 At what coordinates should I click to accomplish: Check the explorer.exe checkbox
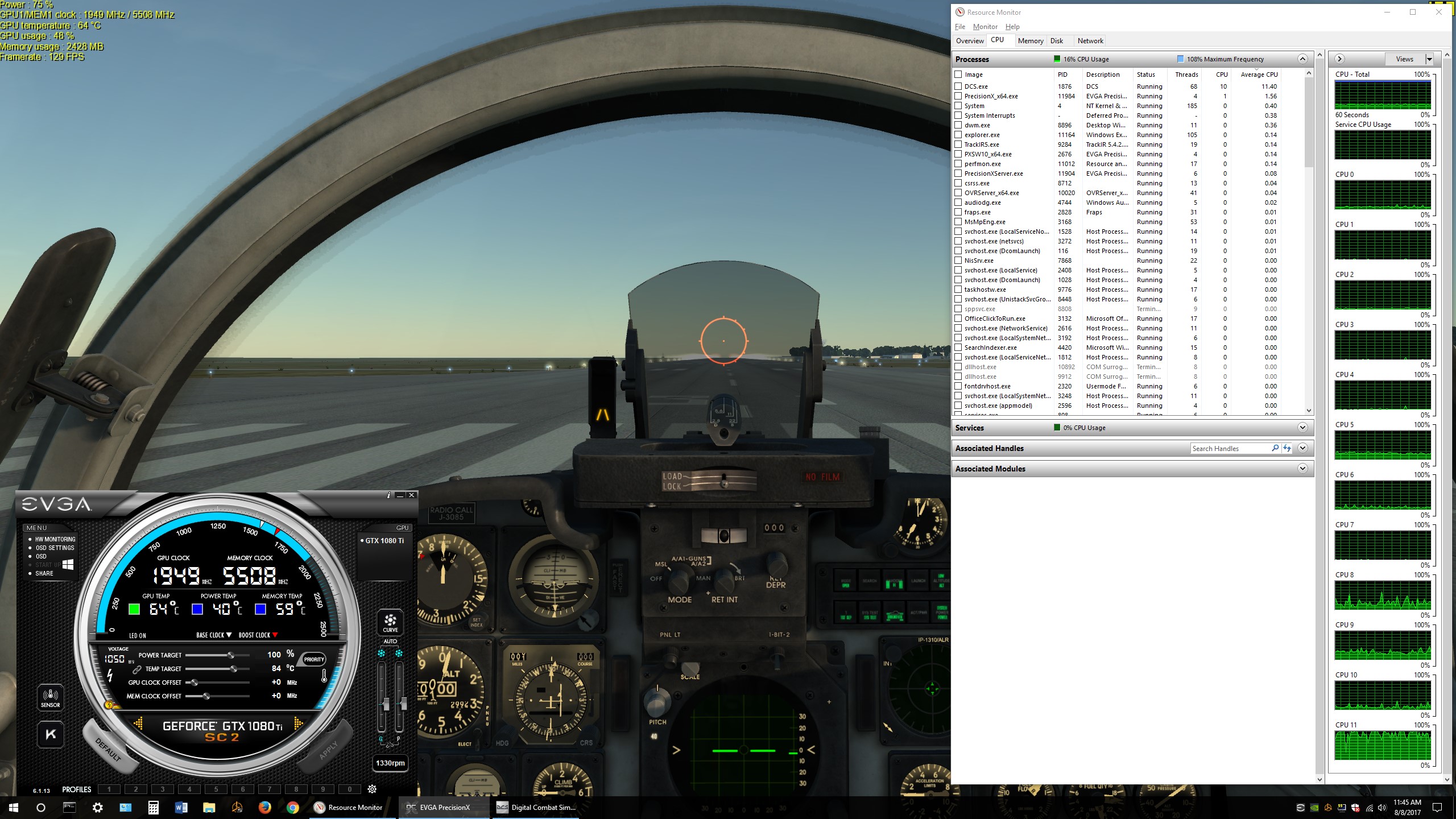(x=958, y=135)
